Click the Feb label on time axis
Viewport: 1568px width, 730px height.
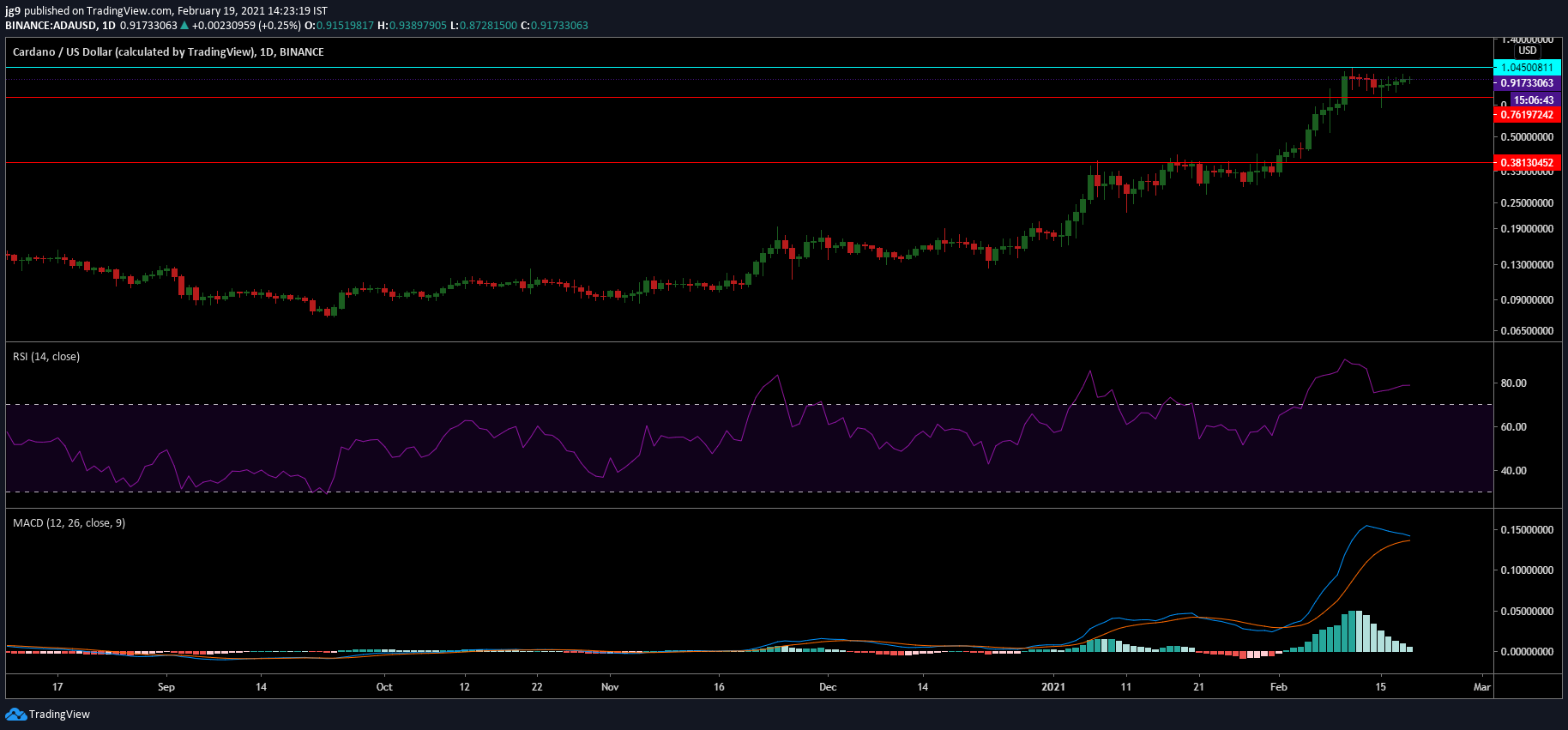(x=1279, y=687)
